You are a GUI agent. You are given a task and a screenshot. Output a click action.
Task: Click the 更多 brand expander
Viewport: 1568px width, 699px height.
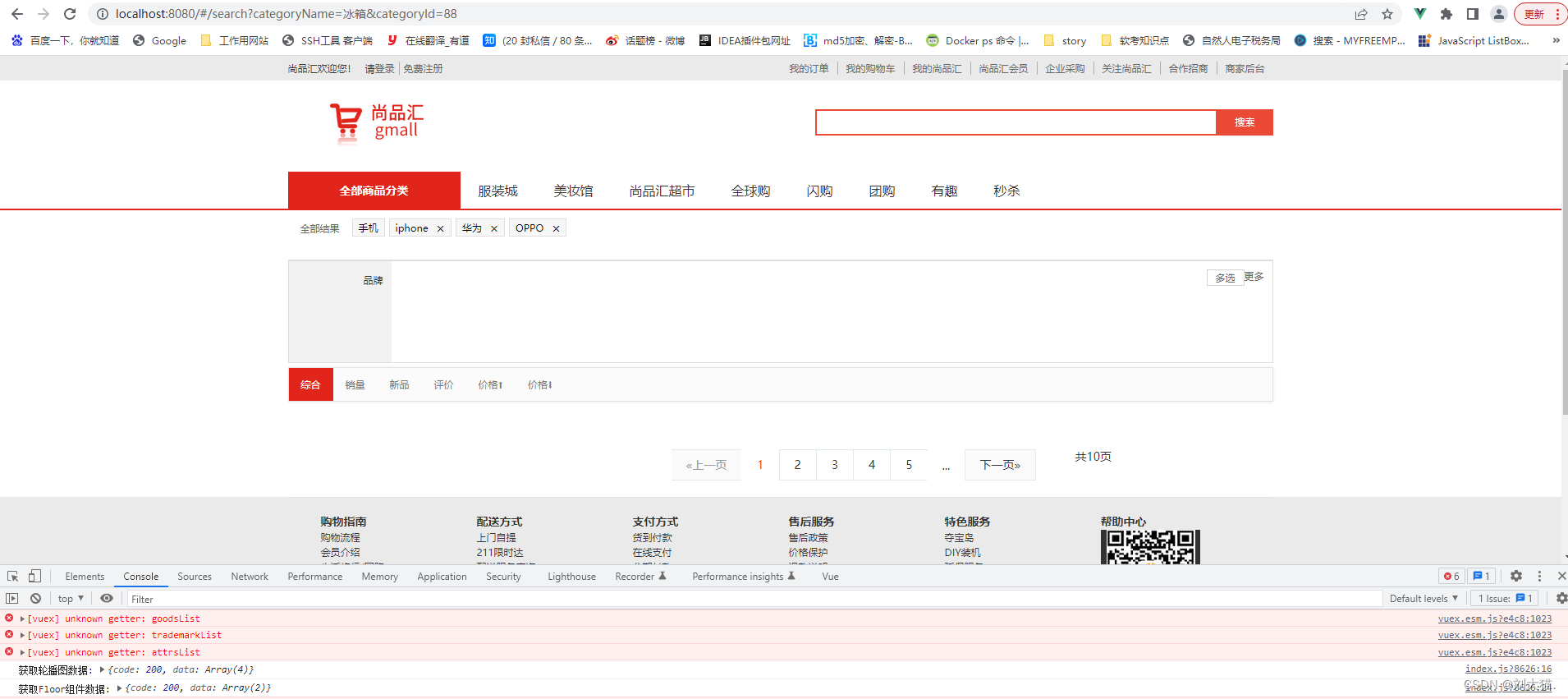tap(1254, 277)
